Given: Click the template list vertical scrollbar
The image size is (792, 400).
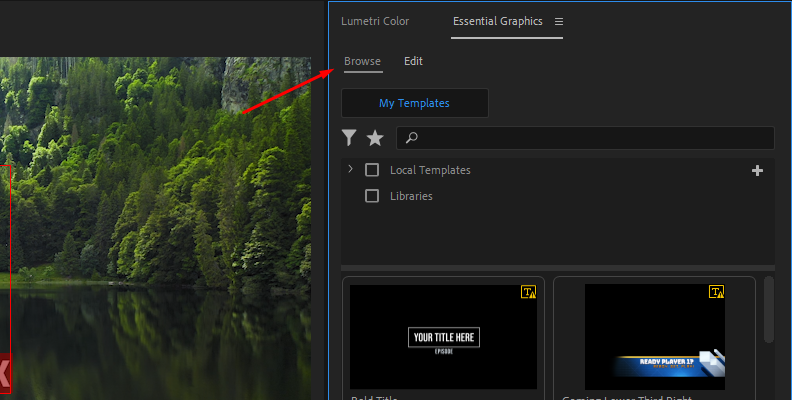Looking at the screenshot, I should (768, 310).
